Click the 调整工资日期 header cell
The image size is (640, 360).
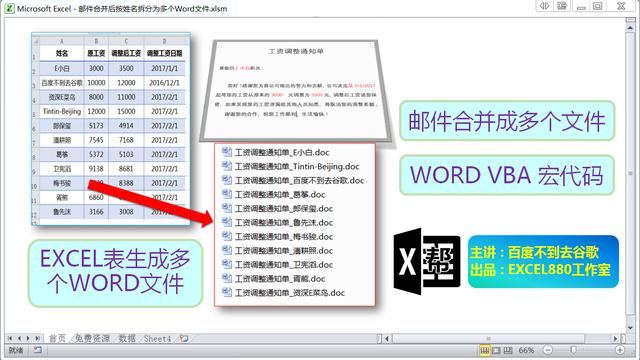[164, 53]
